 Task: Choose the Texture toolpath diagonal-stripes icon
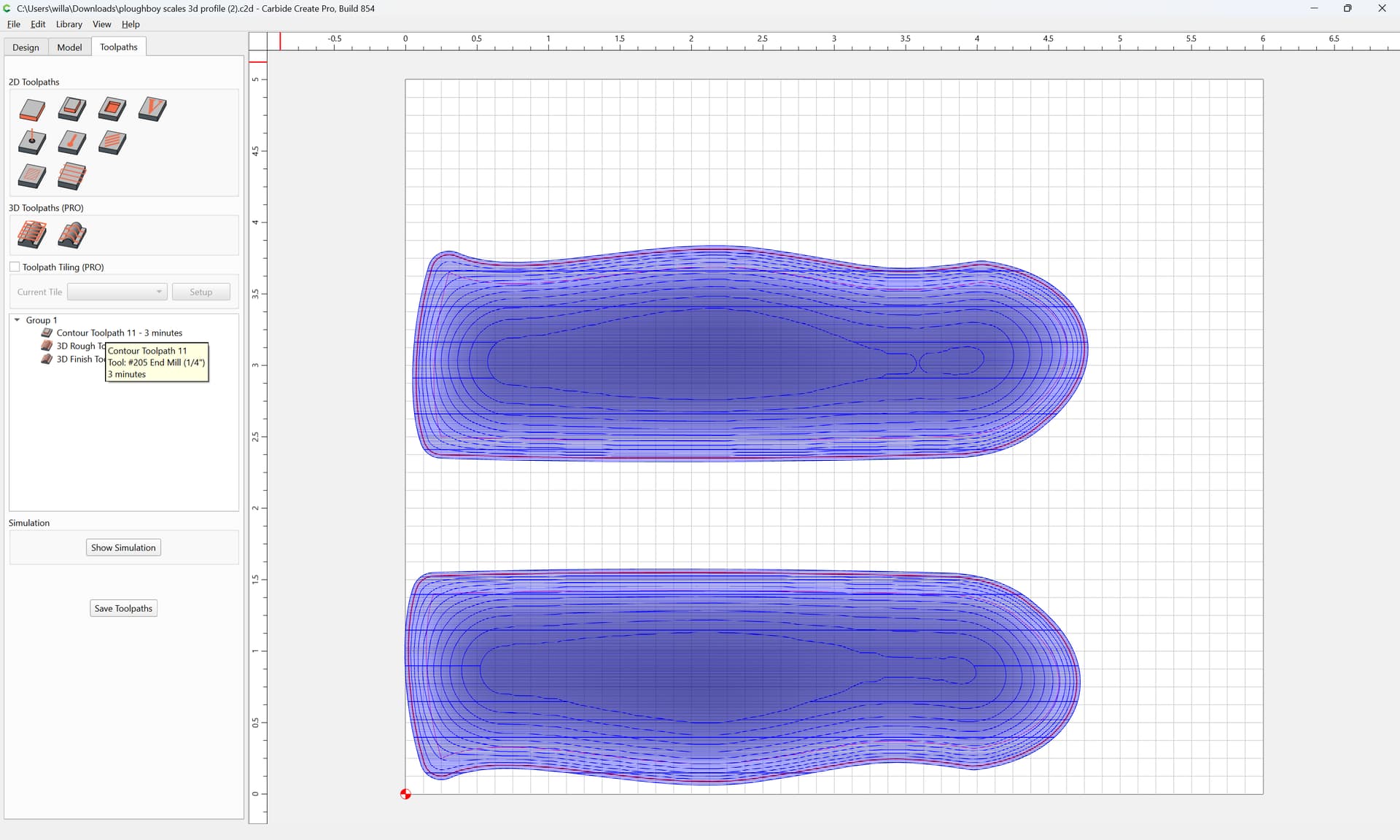112,142
